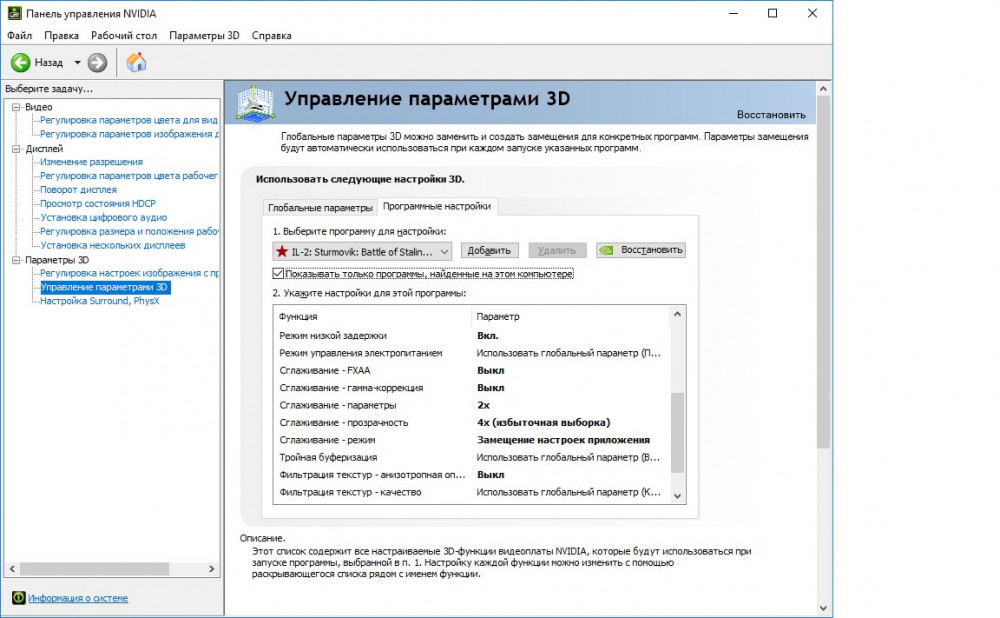This screenshot has width=1000, height=618.
Task: Select Фильтрация текстур - качество row
Action: 471,492
